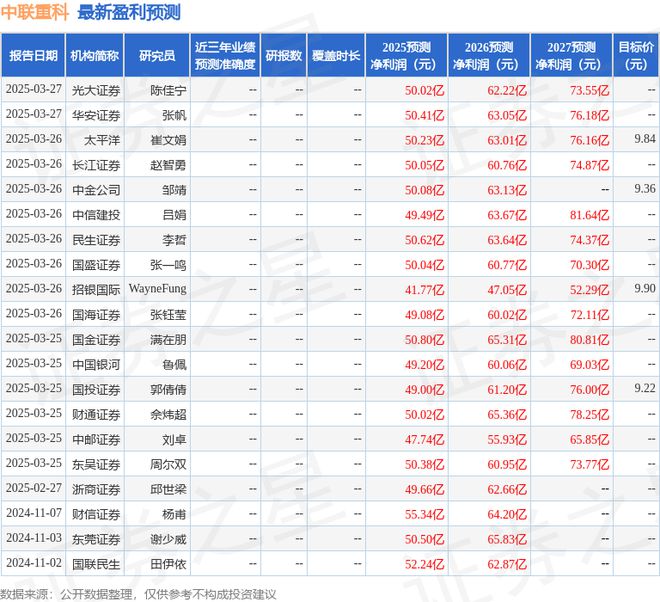Click the 2027预测净利润 column header
The width and height of the screenshot is (660, 602).
[x=571, y=56]
